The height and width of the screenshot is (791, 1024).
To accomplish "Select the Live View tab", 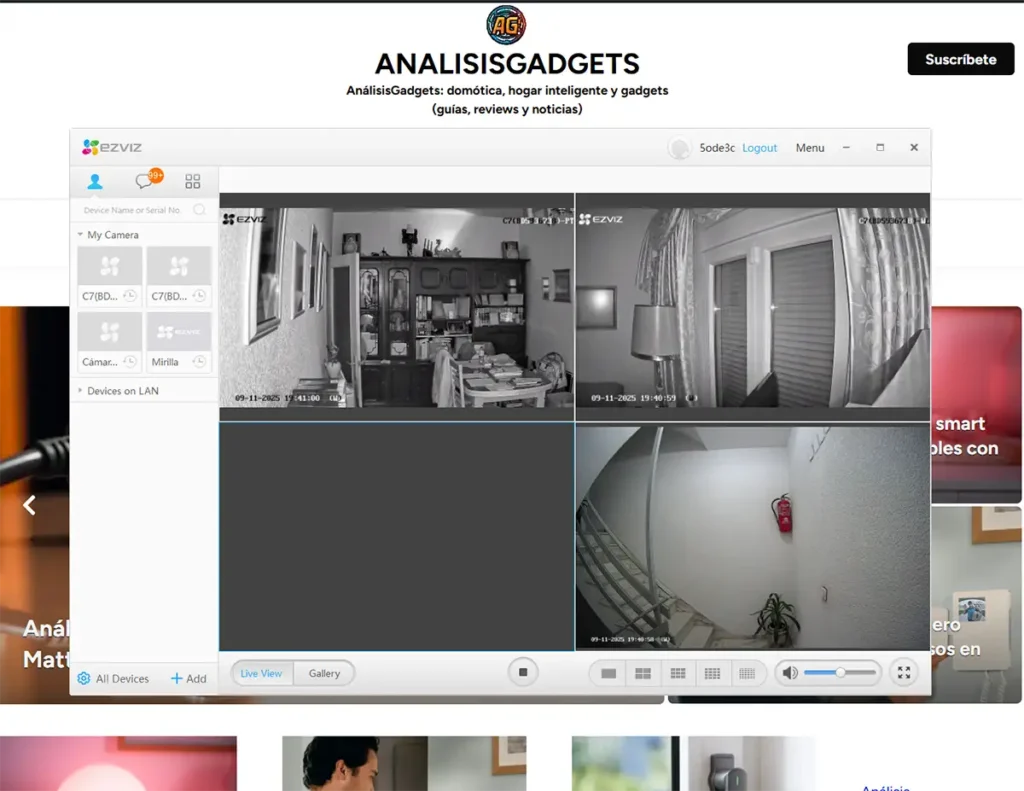I will point(261,674).
